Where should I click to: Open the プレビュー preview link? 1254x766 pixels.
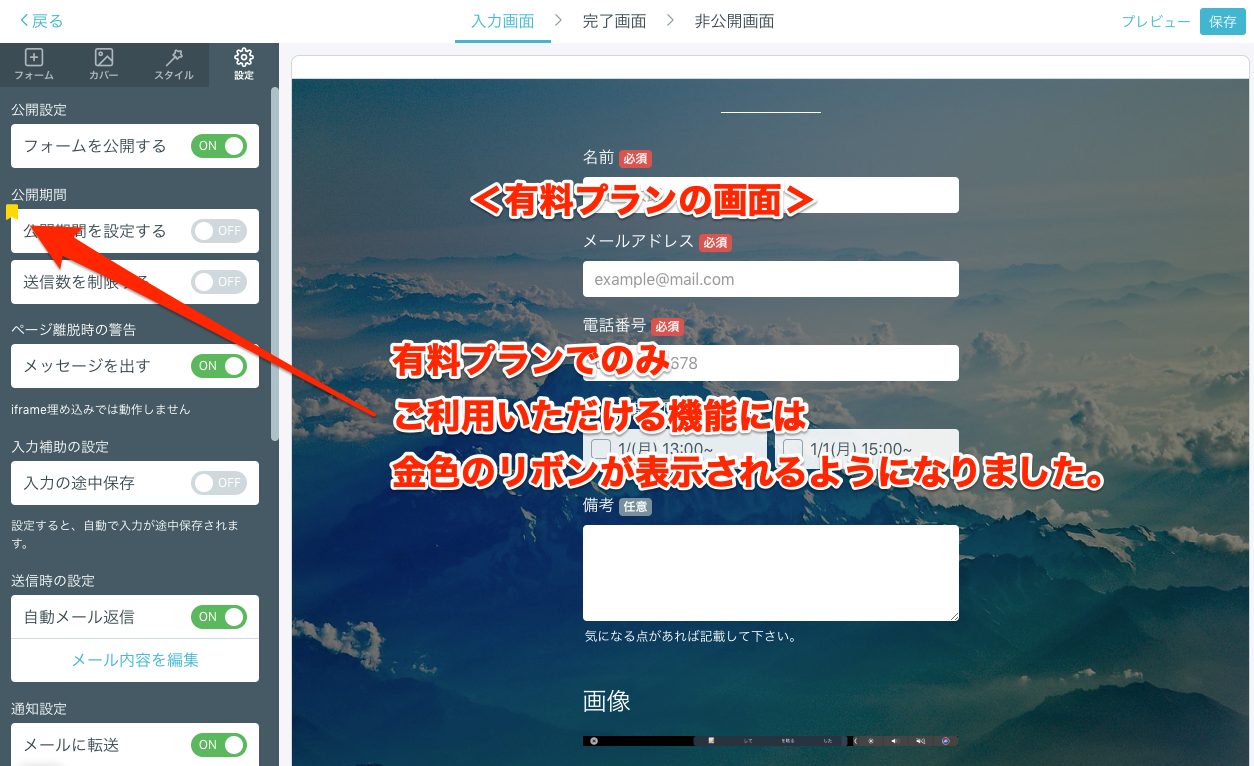[x=1155, y=21]
